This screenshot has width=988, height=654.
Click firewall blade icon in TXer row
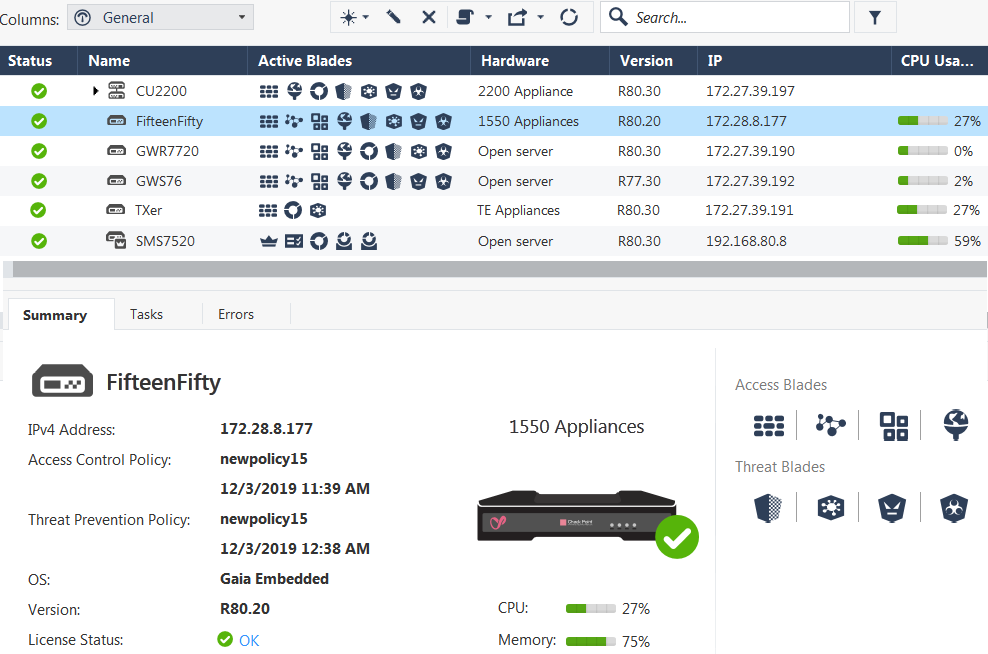[268, 210]
